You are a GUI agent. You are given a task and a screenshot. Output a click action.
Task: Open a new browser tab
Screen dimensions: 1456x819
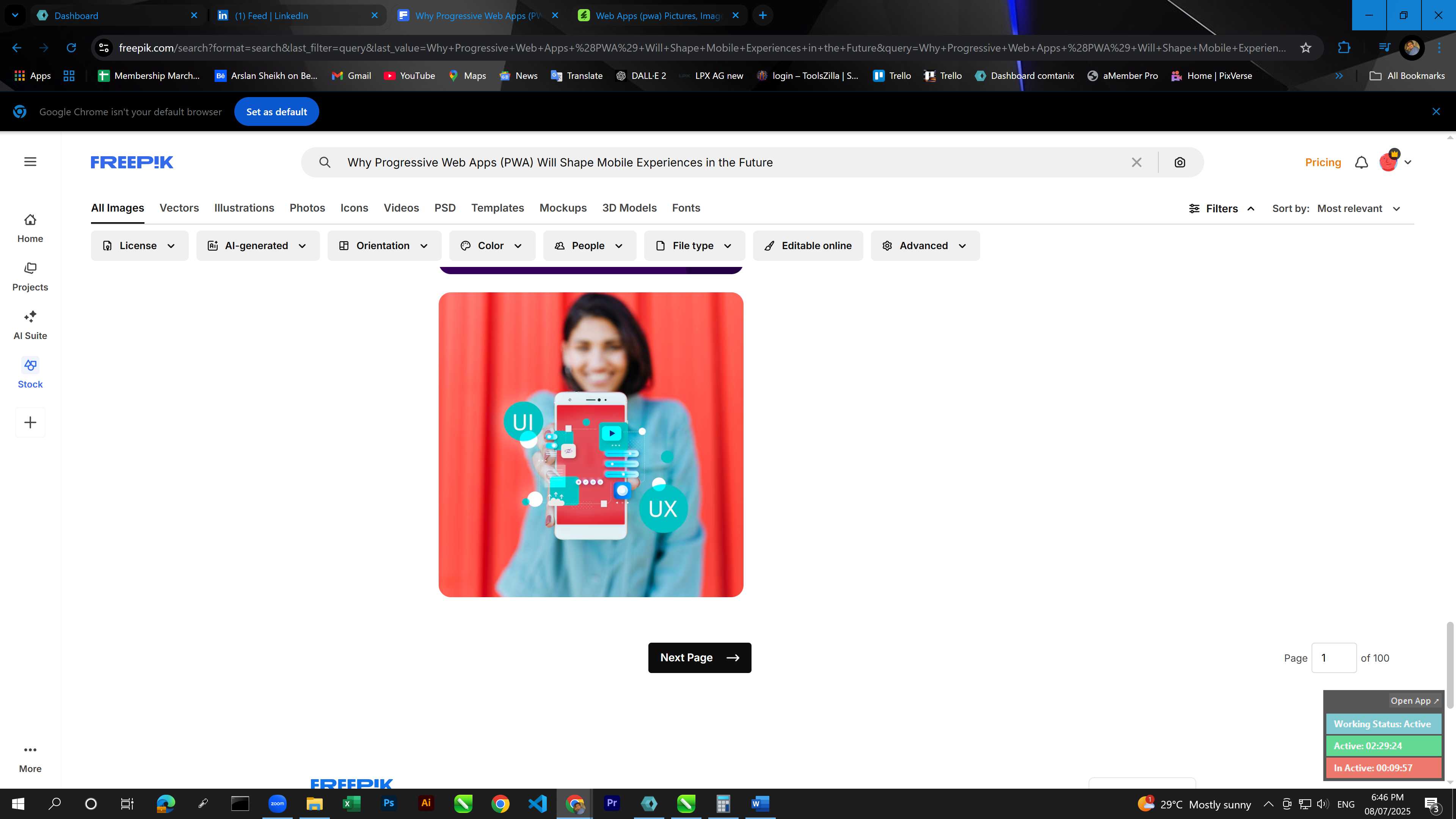763,15
